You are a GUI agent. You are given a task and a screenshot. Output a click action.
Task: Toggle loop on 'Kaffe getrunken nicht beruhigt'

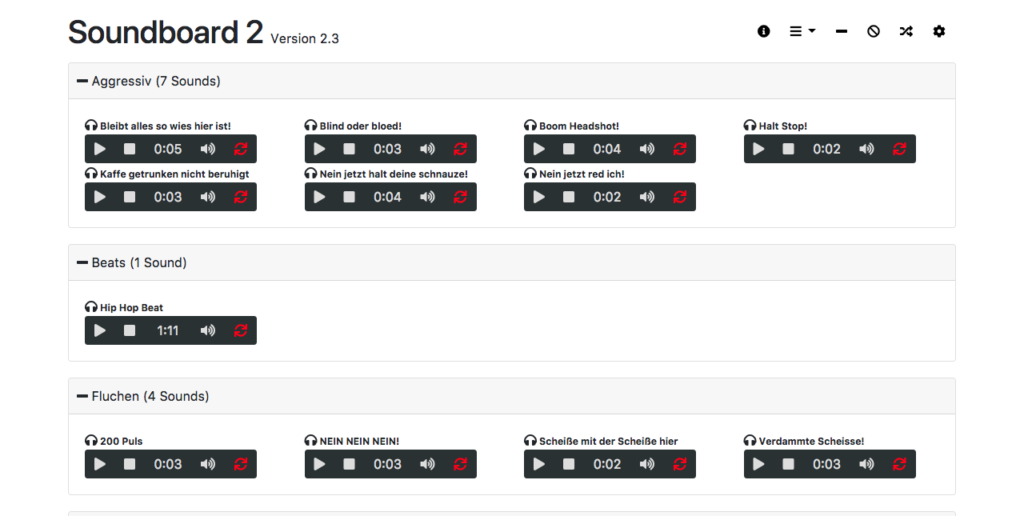click(x=240, y=197)
